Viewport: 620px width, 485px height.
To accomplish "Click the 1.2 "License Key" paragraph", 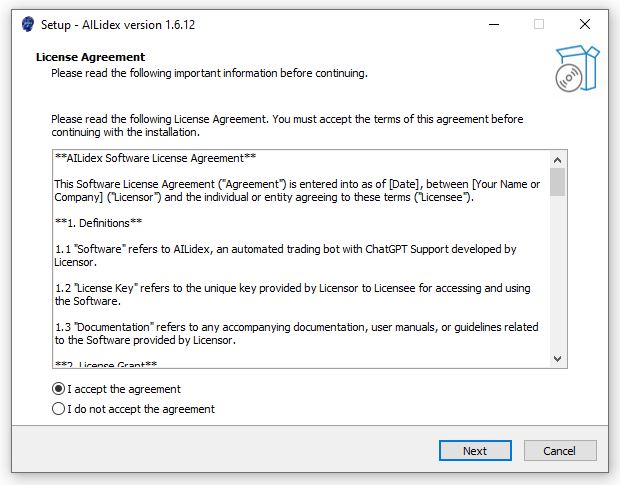I will (293, 294).
